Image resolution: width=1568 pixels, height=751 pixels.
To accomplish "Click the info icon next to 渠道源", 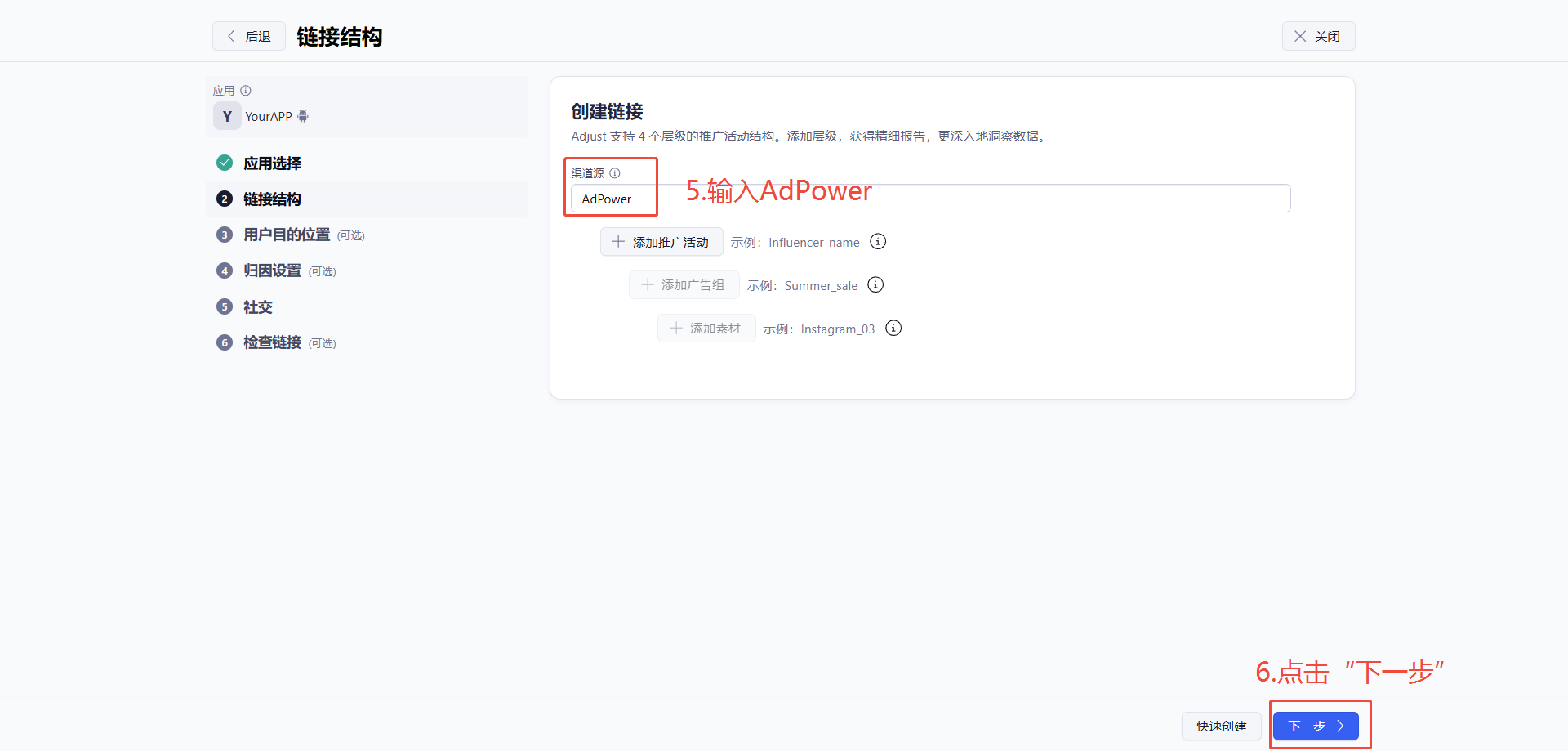I will [615, 173].
